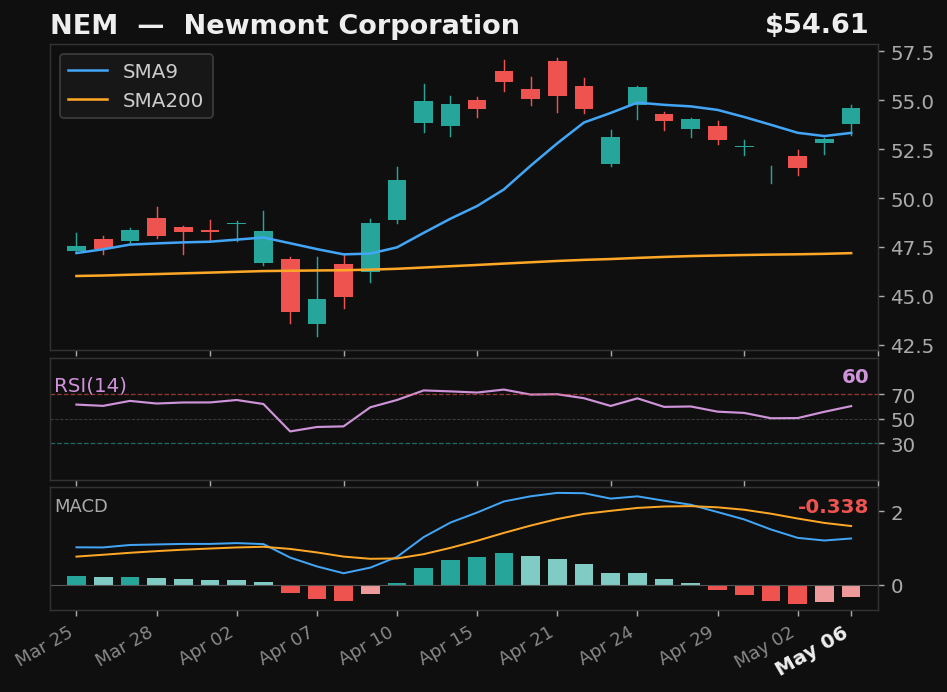Click the Apr 10 date label

point(366,645)
